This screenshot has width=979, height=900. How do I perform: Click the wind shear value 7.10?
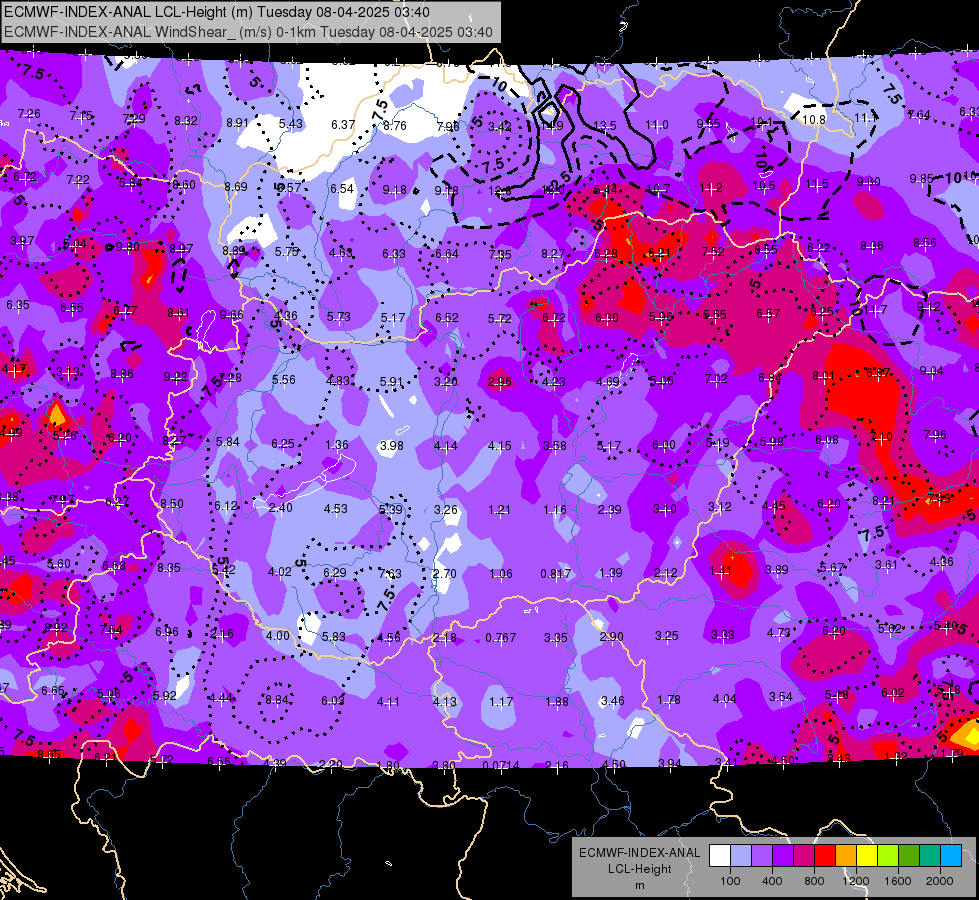coord(881,437)
